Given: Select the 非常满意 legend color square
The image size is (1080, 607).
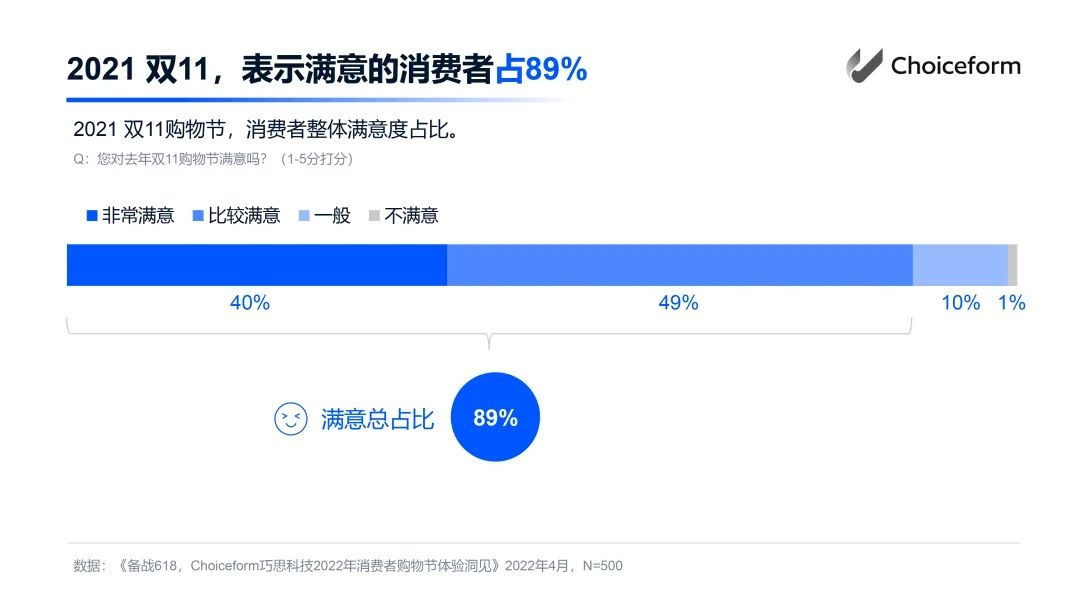Looking at the screenshot, I should tap(92, 216).
